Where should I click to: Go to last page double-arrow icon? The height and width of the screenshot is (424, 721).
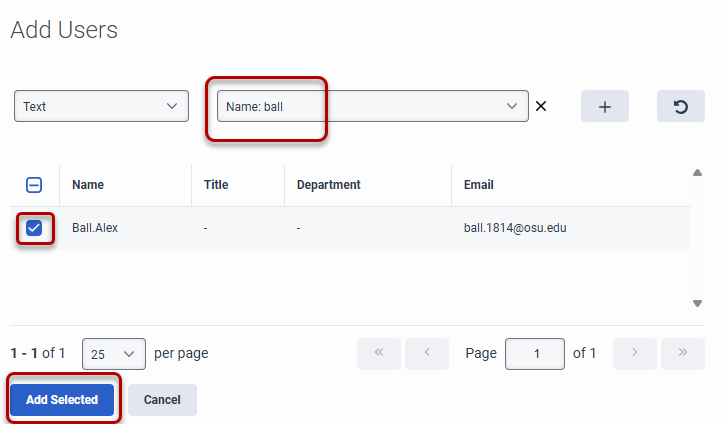coord(682,354)
